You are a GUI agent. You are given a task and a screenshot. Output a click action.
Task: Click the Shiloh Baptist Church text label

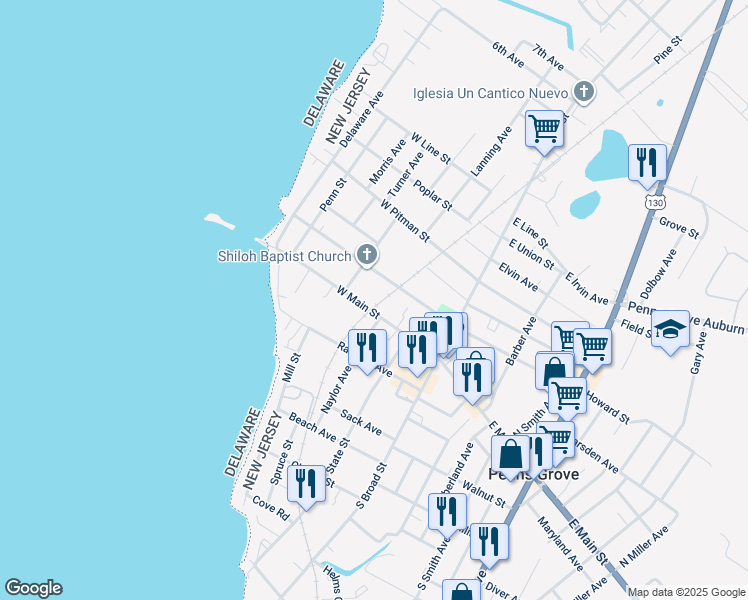point(285,256)
